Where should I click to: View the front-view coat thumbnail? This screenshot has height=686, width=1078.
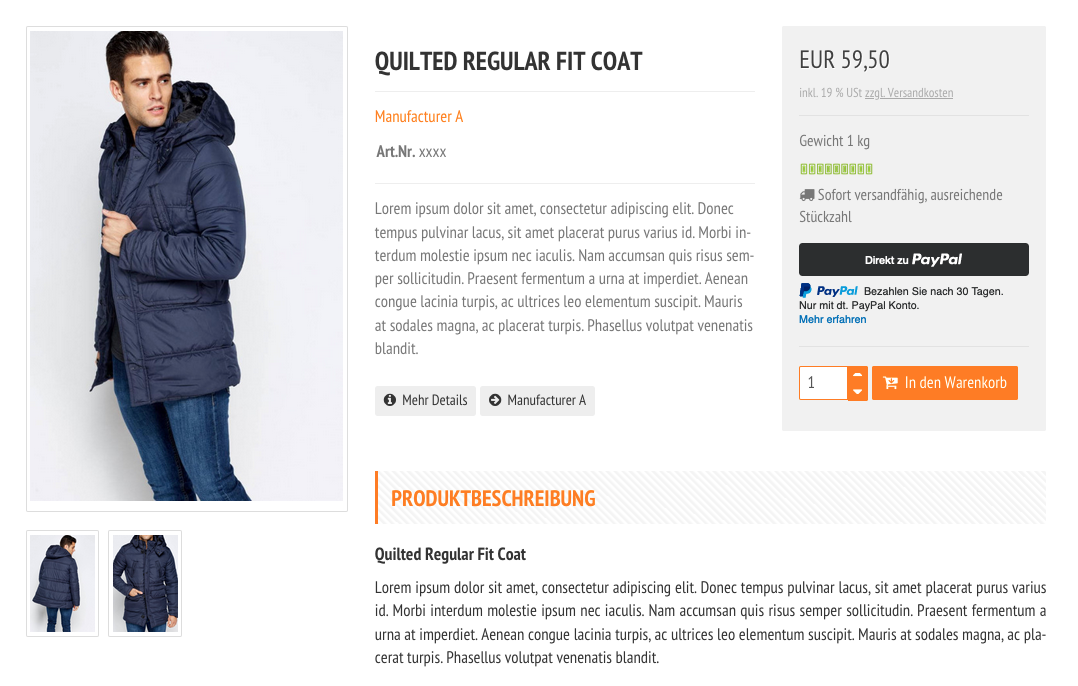coord(145,584)
